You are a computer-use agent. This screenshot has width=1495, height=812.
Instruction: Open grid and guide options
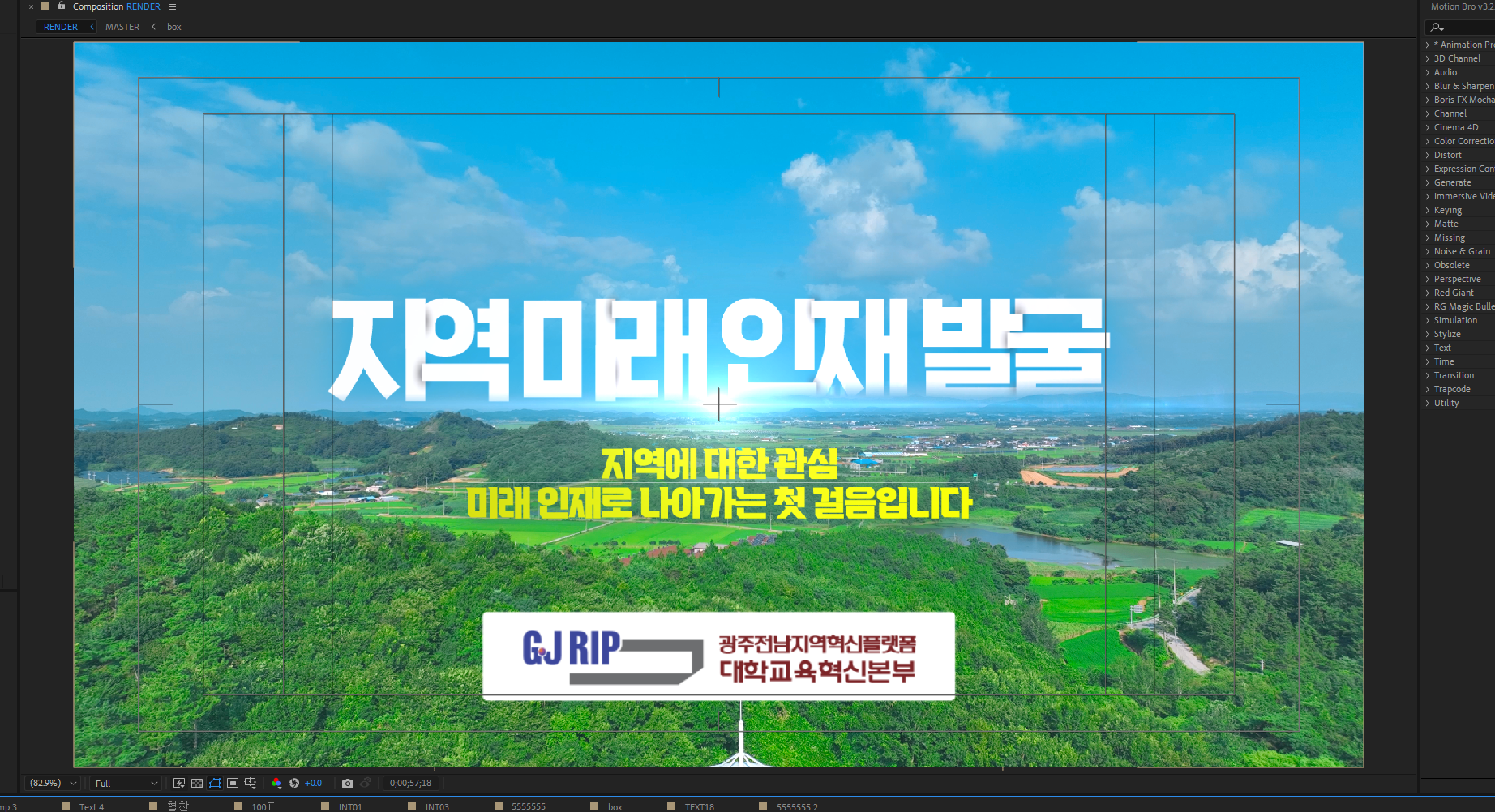pyautogui.click(x=251, y=783)
